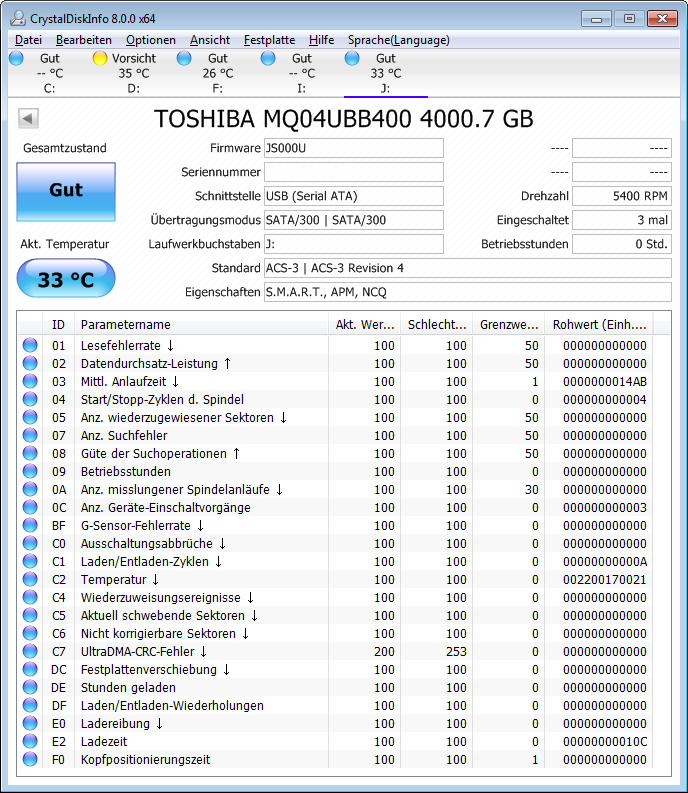The height and width of the screenshot is (793, 688).
Task: Click status orb for G-Sensor-Fehlerrate row
Action: [30, 525]
